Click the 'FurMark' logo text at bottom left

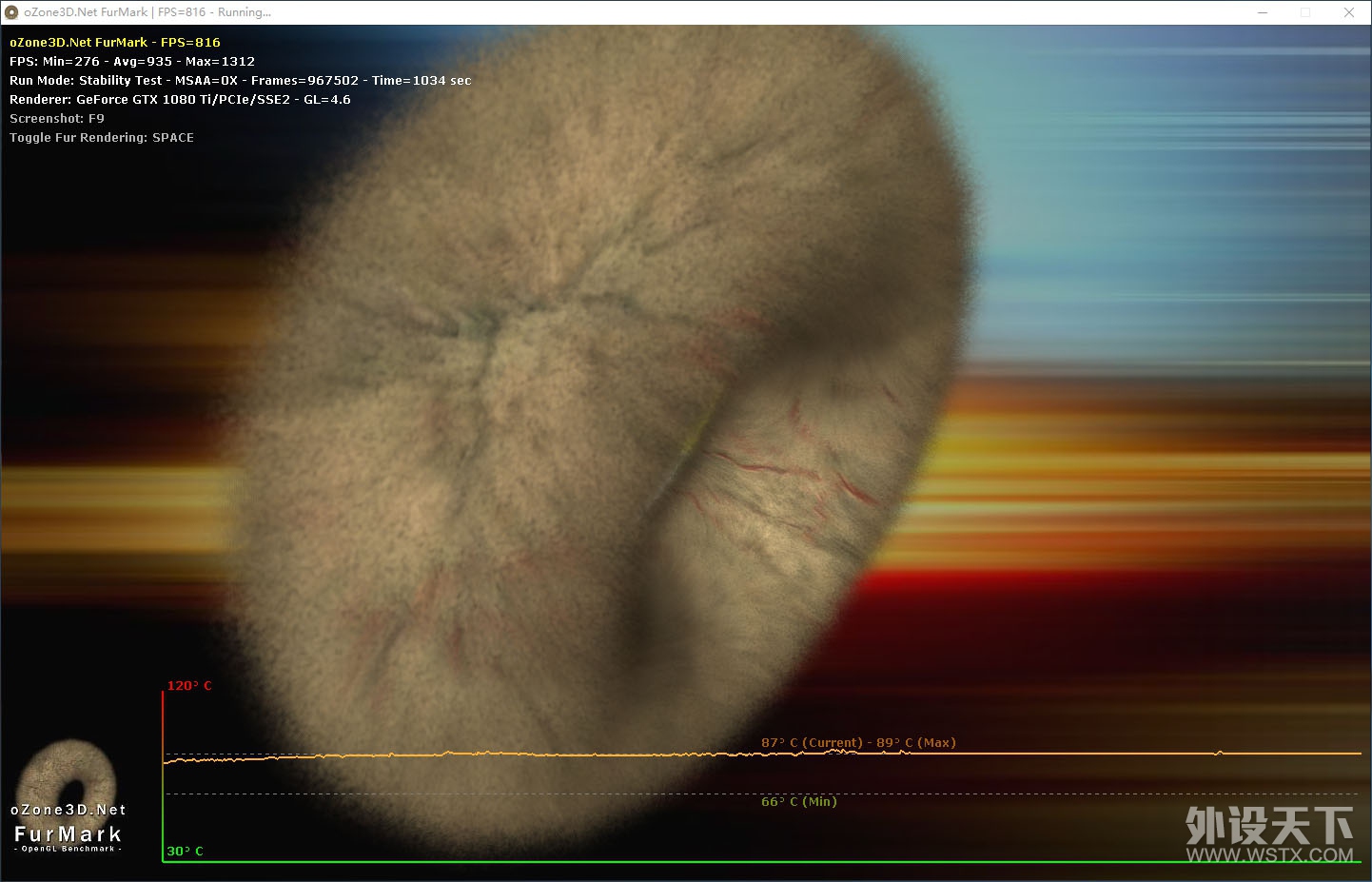point(68,833)
